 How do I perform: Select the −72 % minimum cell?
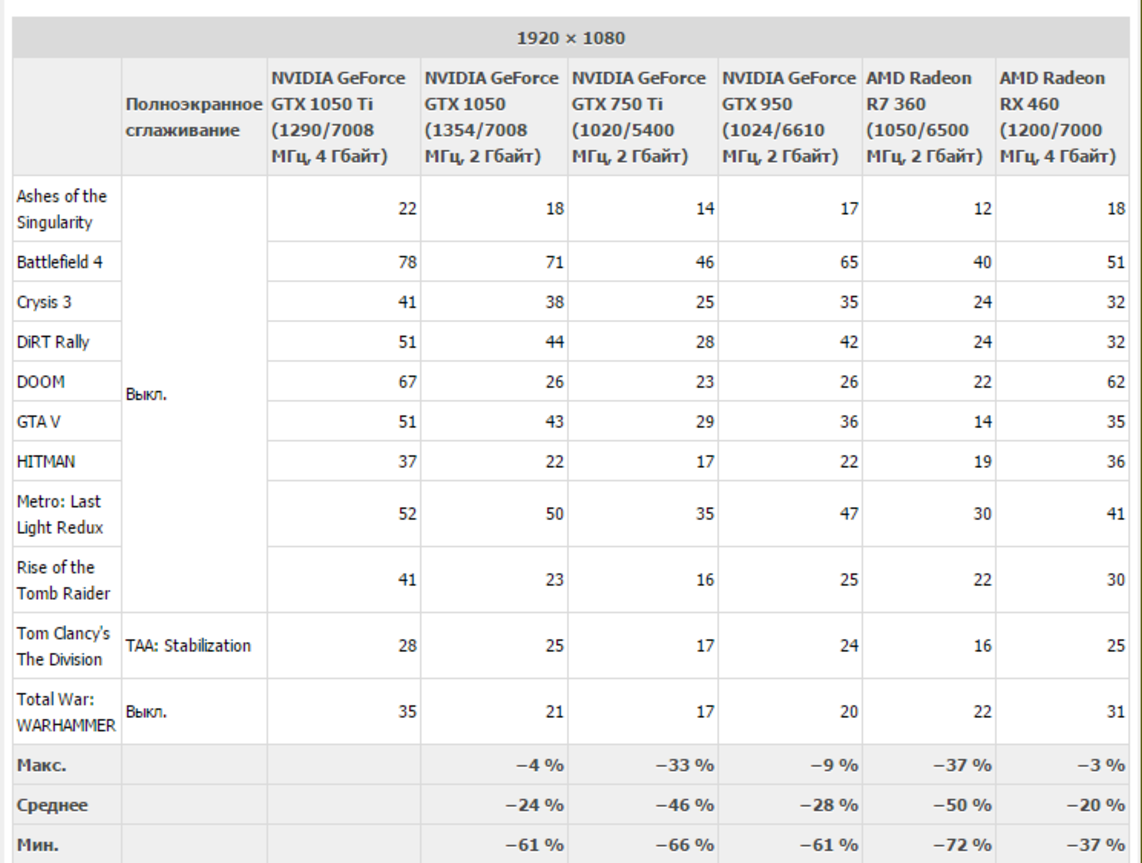click(961, 845)
